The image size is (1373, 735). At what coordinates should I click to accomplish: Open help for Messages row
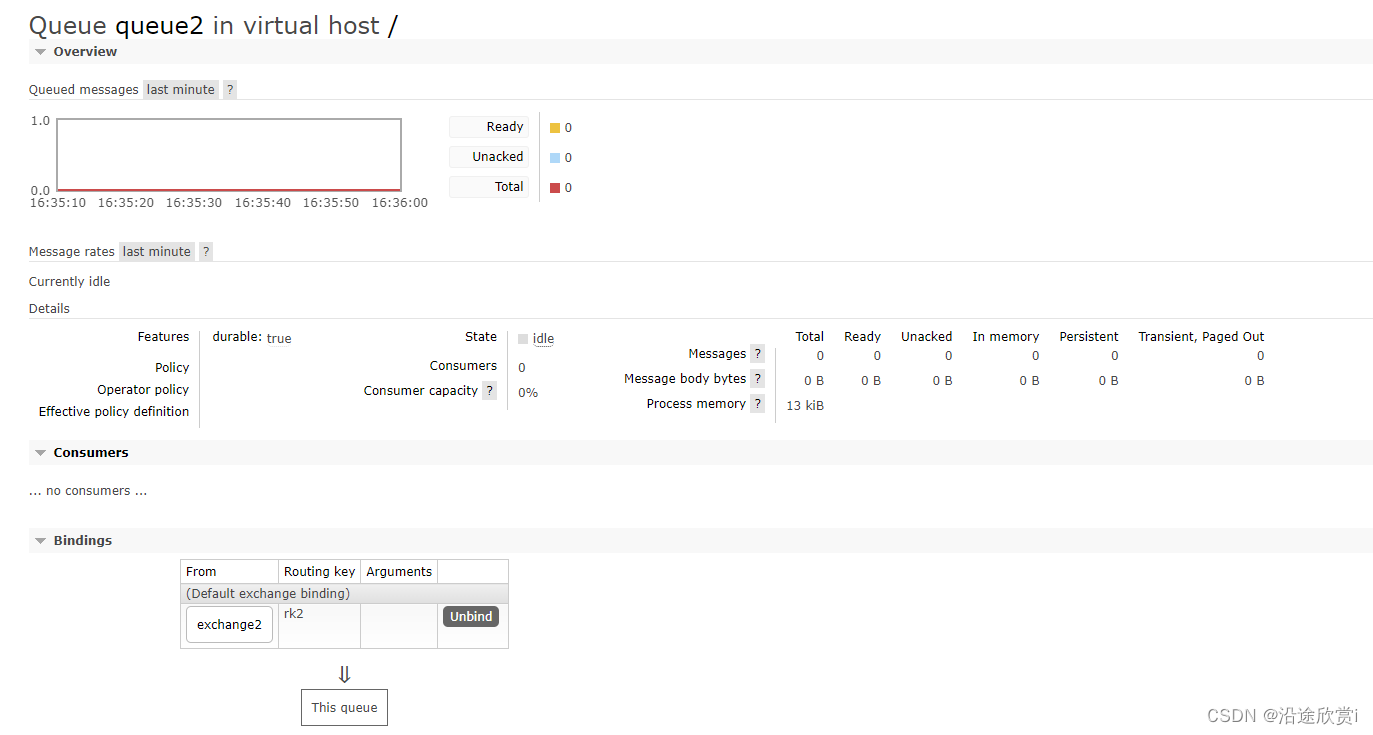(757, 354)
